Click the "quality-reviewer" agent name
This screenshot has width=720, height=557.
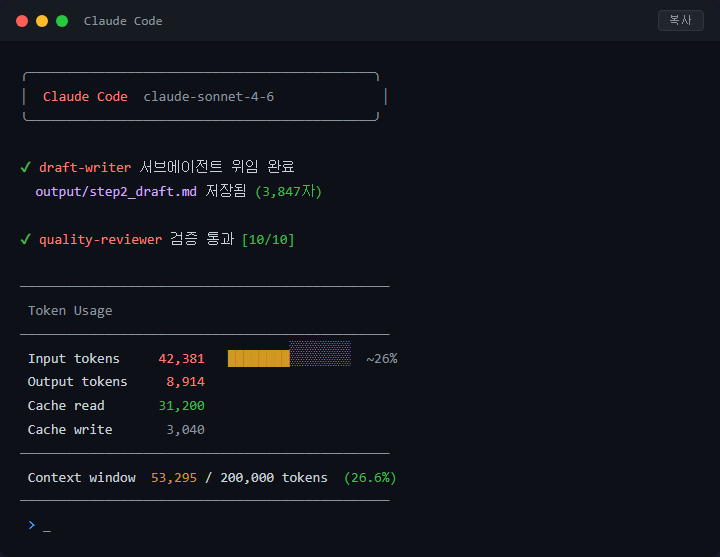click(x=101, y=239)
